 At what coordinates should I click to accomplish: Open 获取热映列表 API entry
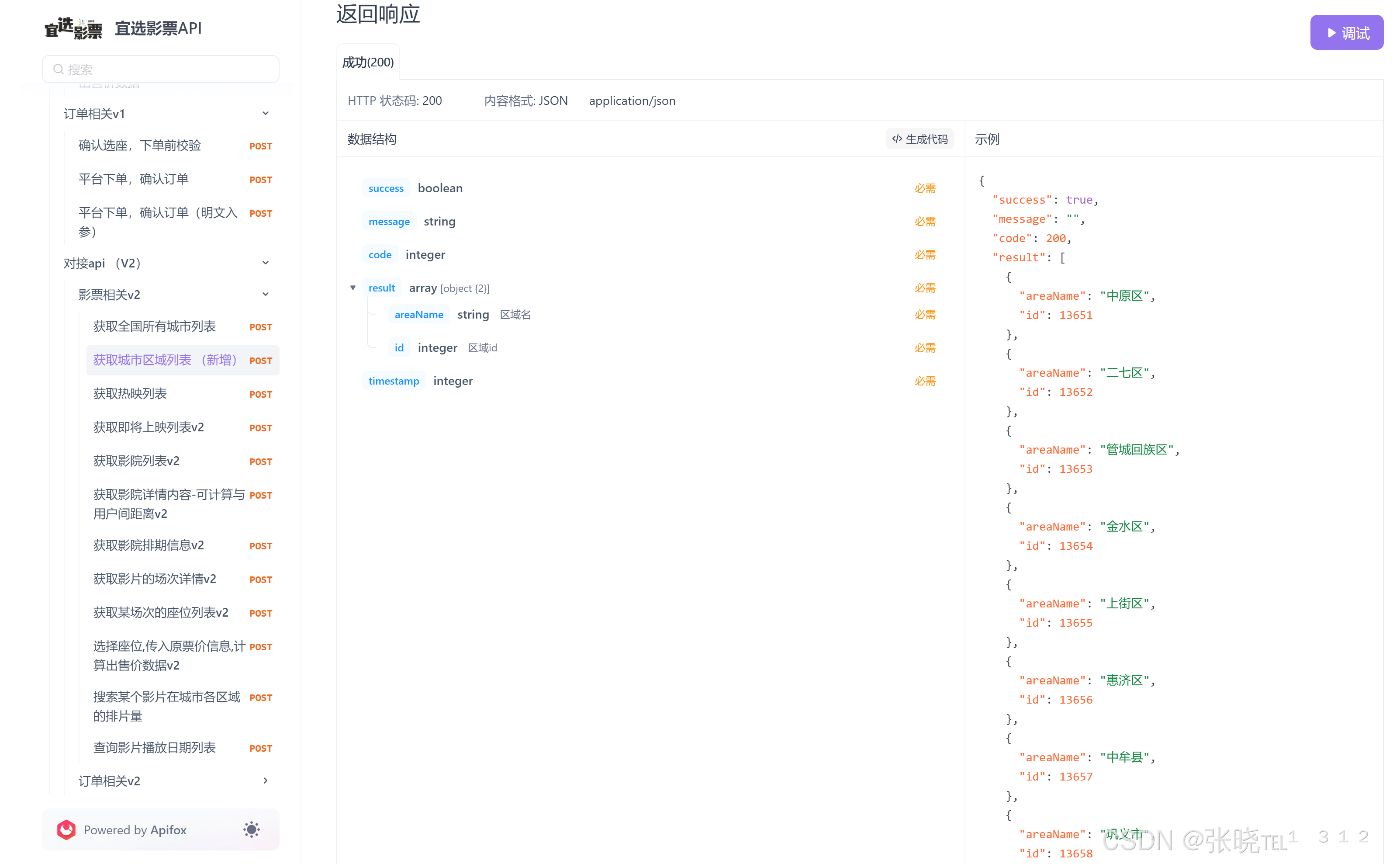(x=130, y=394)
